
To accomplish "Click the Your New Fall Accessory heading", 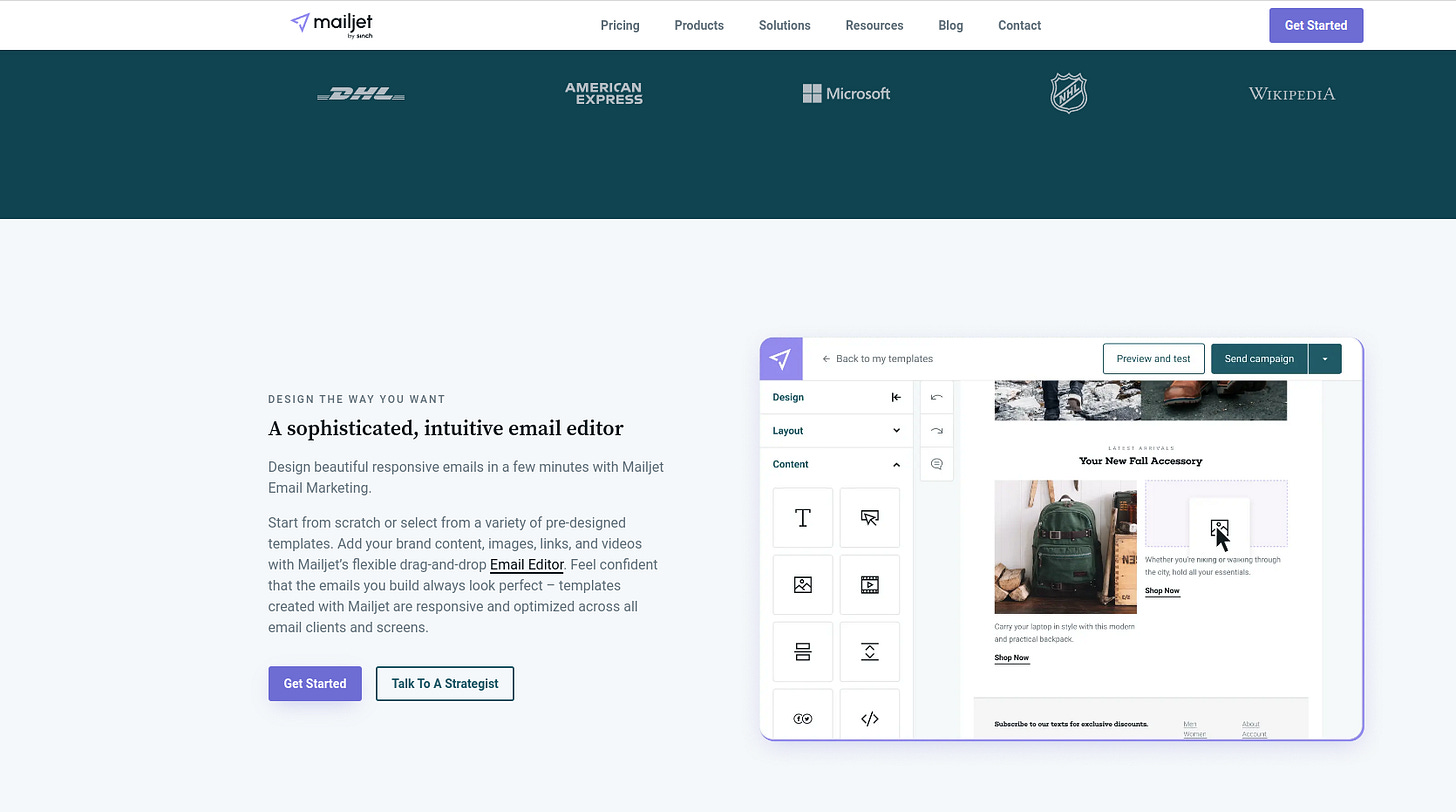I will coord(1141,461).
